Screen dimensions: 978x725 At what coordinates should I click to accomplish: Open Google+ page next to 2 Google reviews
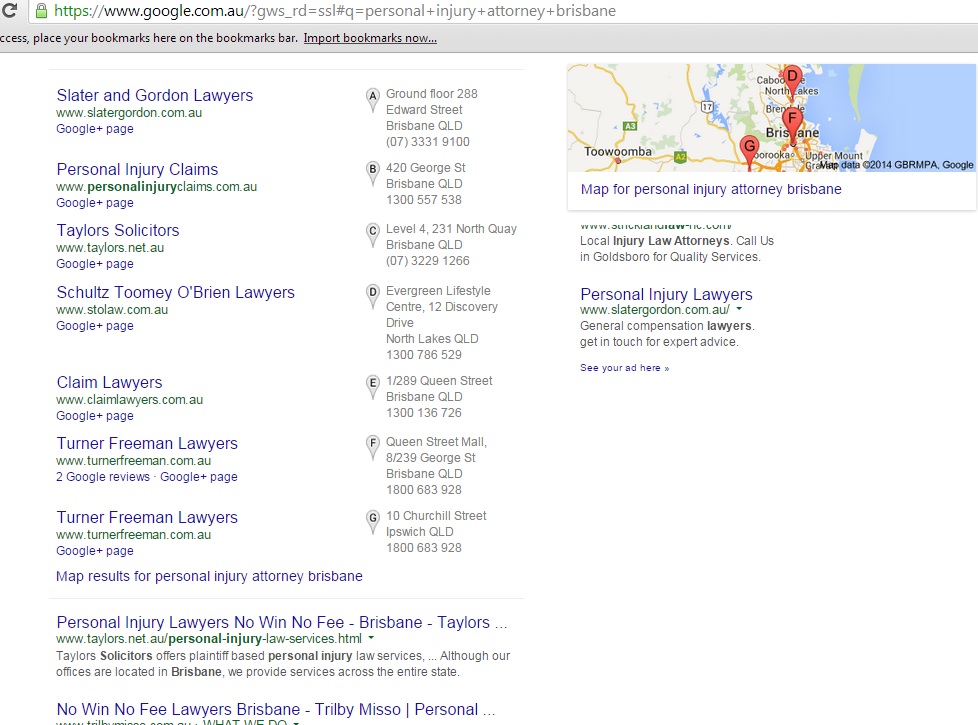[x=199, y=477]
